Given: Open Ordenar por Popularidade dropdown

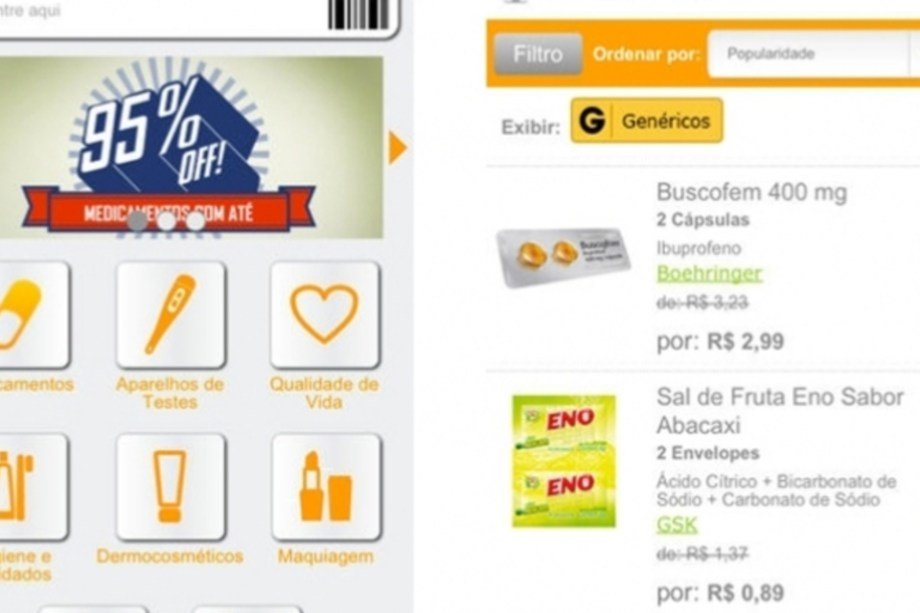Looking at the screenshot, I should coord(813,53).
